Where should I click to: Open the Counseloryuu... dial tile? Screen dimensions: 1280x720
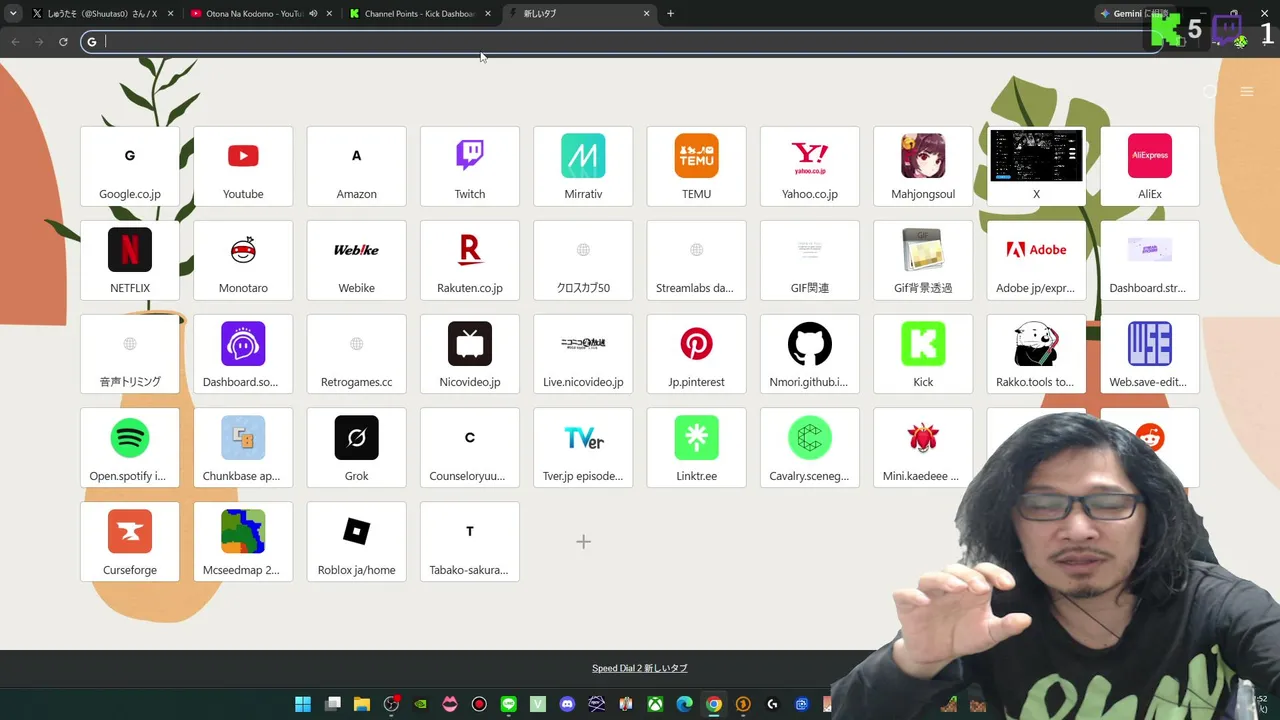pos(470,448)
